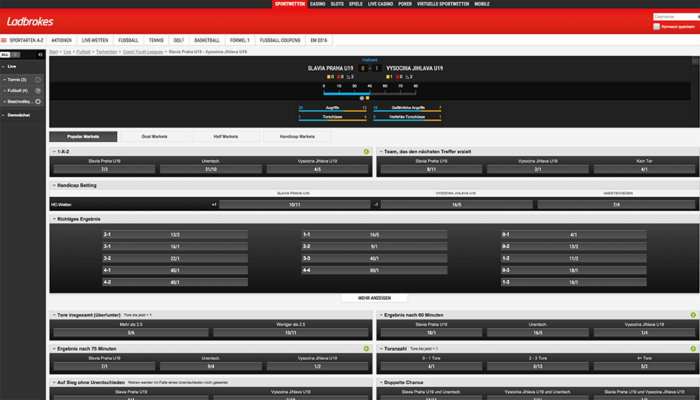Viewport: 700px width, 400px height.
Task: Collapse the left sidebar with double-arrow icon
Action: click(x=40, y=54)
